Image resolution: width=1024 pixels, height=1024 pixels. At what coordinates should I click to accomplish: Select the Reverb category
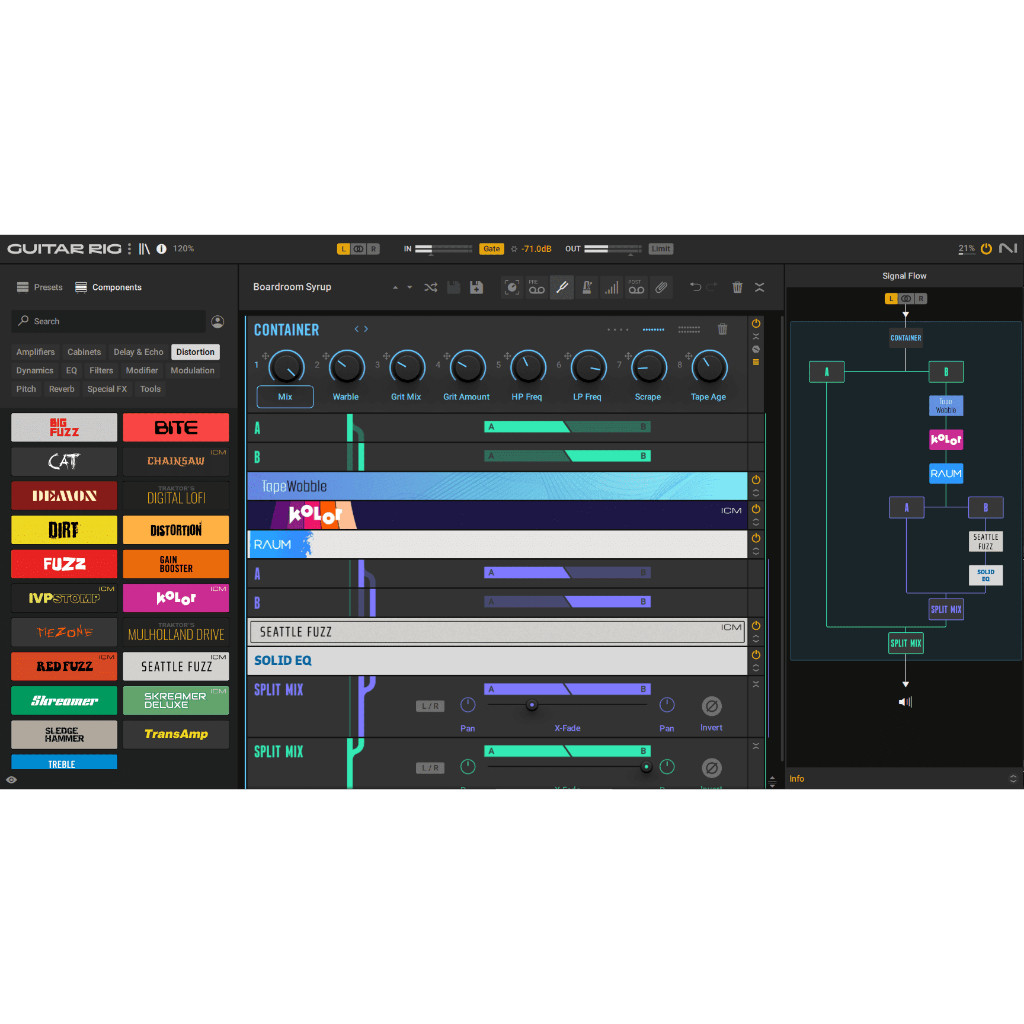[61, 389]
